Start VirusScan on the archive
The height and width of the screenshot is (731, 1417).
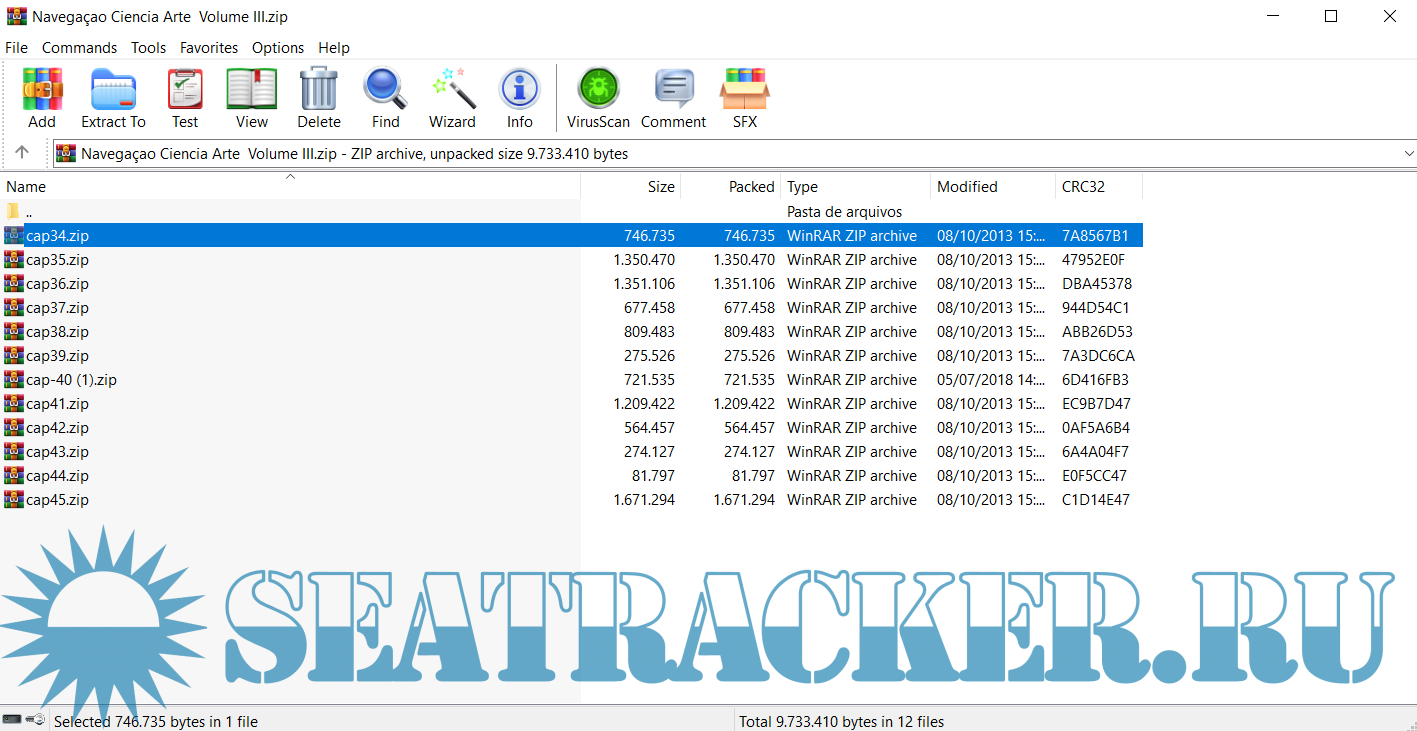pos(598,98)
